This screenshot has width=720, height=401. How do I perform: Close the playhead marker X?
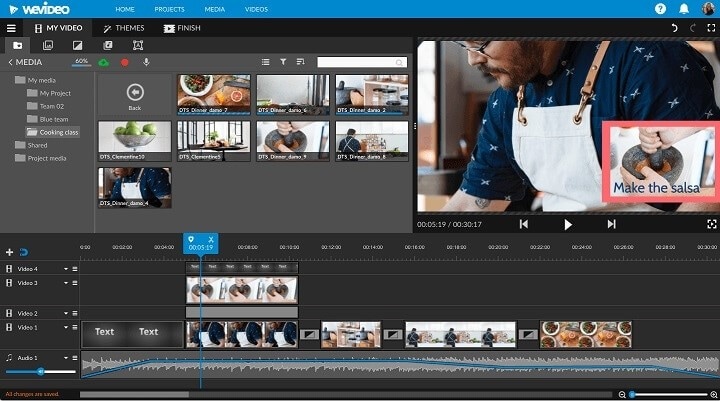(211, 239)
